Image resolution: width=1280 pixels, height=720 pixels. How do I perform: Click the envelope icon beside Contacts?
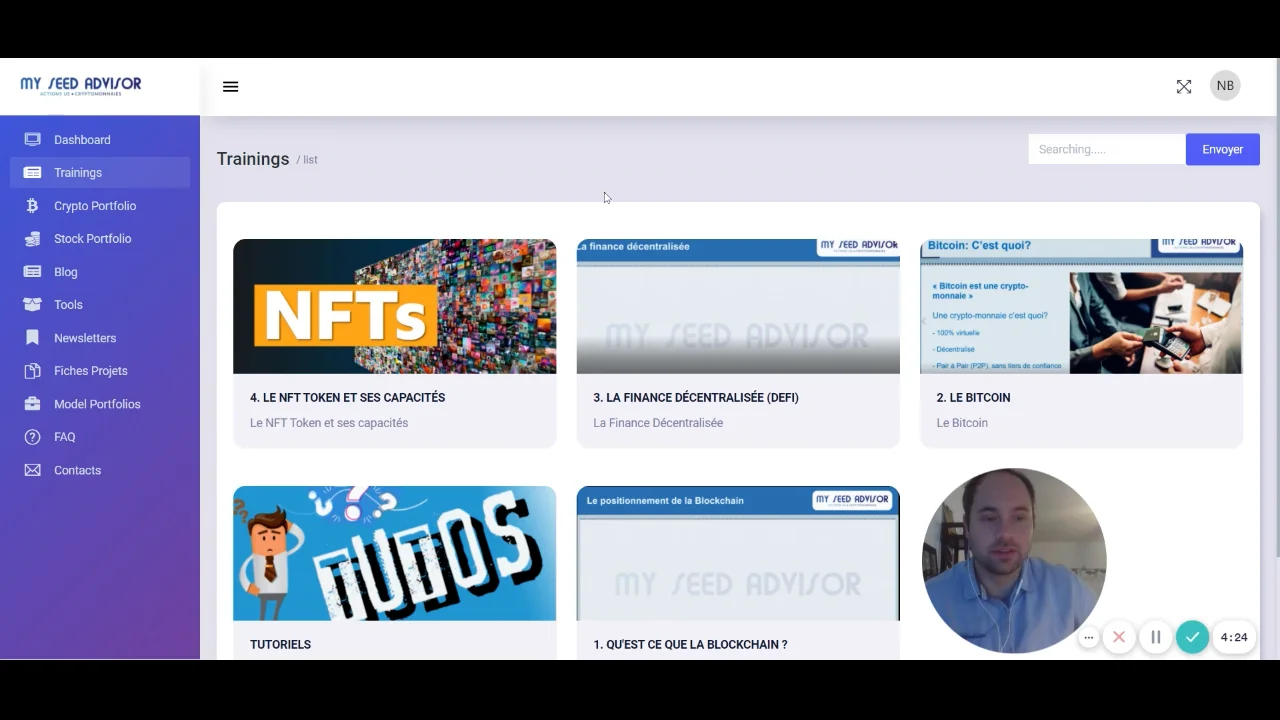click(33, 470)
